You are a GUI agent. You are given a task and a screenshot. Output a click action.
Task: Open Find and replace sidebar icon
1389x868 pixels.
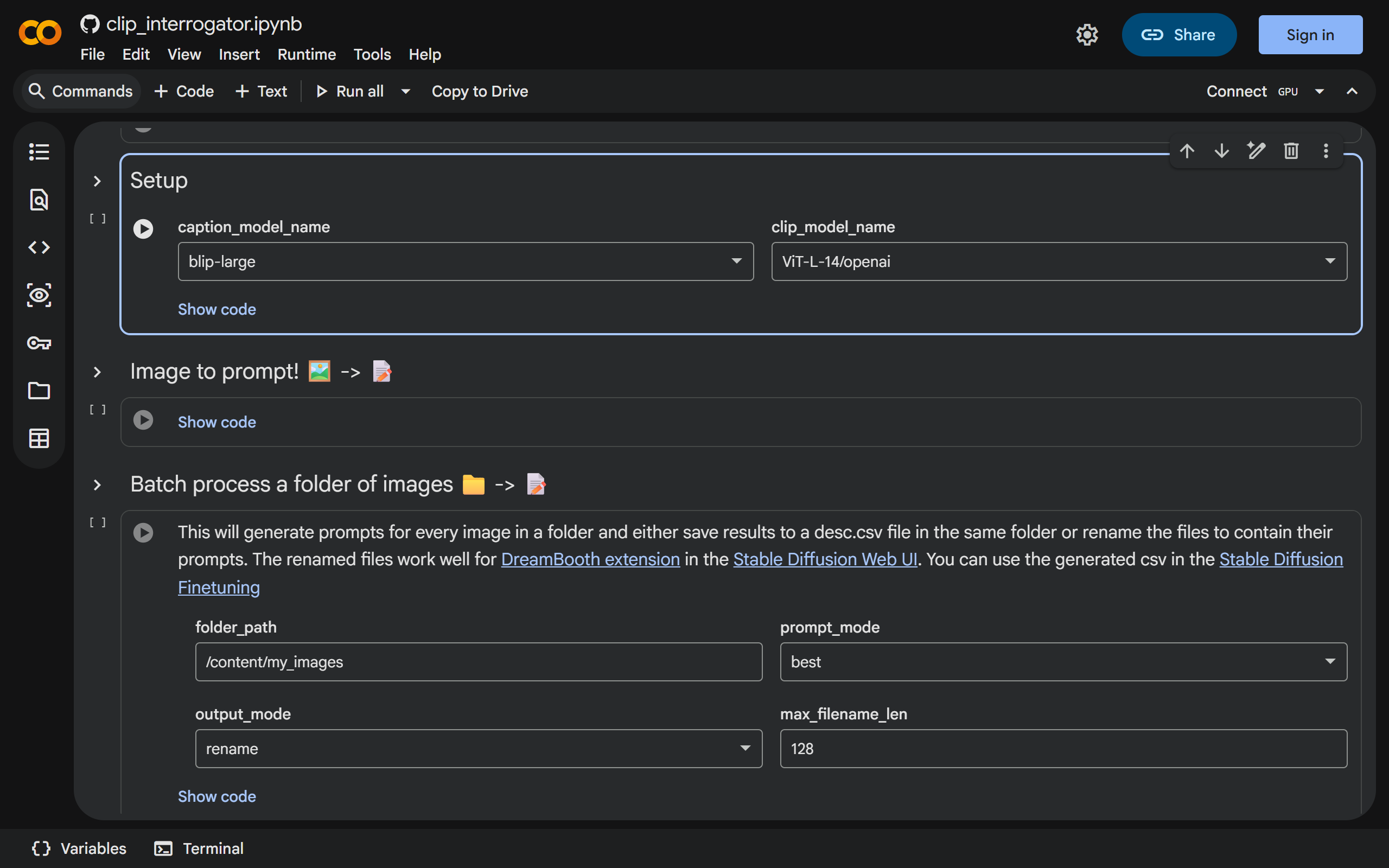pyautogui.click(x=39, y=200)
